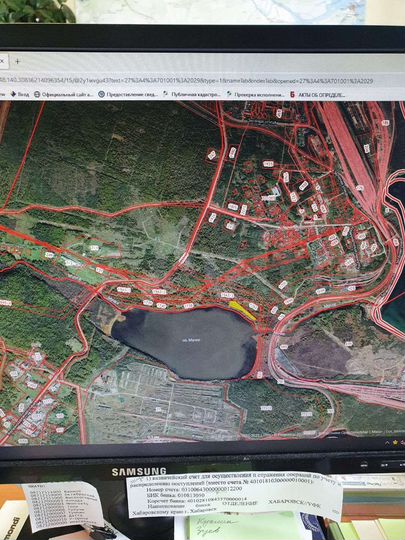The width and height of the screenshot is (405, 540).
Task: Show hidden system tray icons chevron
Action: (x=386, y=442)
